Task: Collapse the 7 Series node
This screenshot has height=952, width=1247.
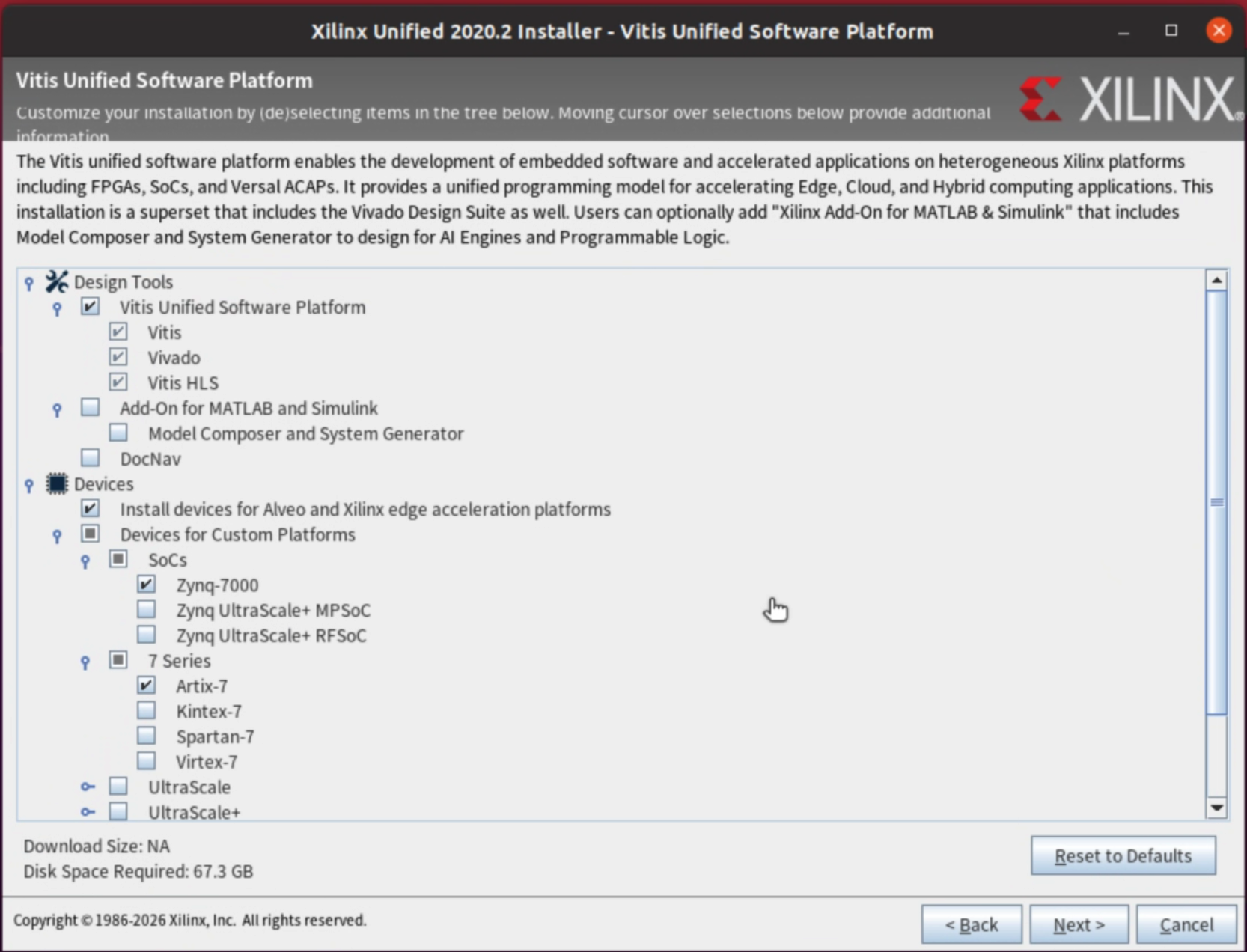Action: 85,662
